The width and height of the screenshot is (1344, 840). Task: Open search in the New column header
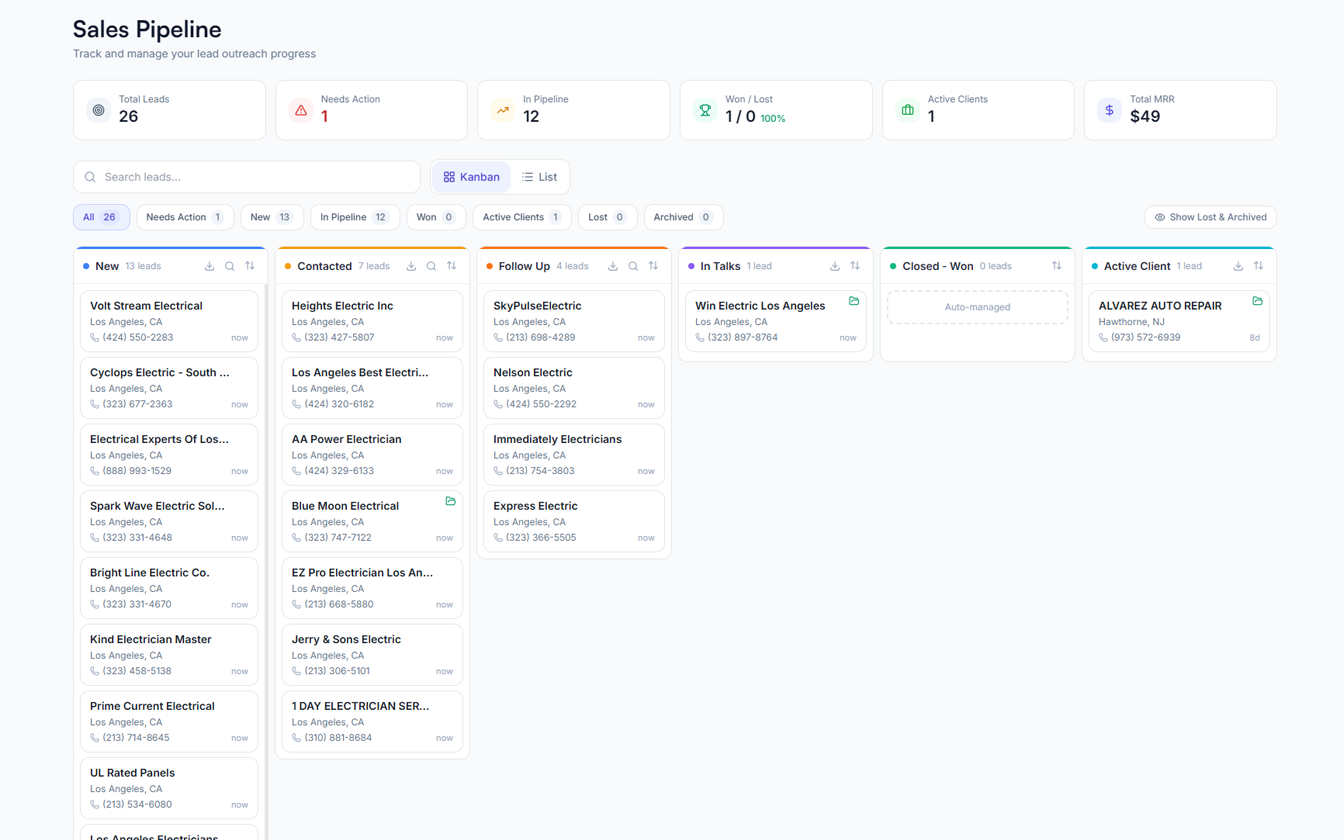(230, 266)
